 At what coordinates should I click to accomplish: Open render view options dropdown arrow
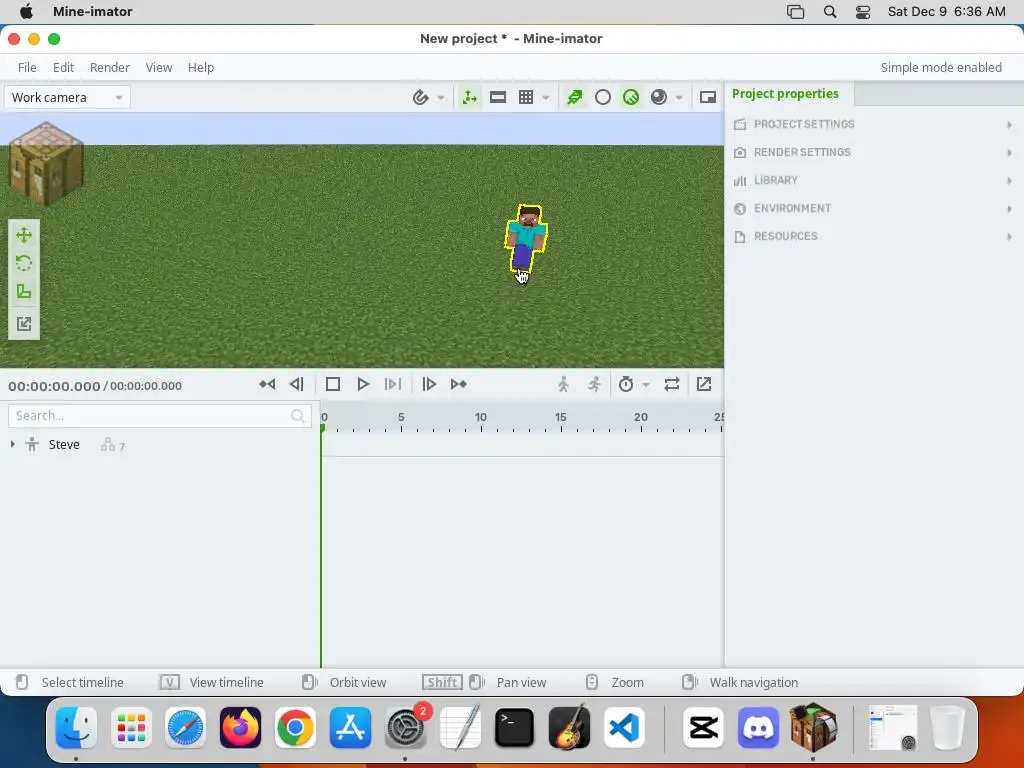(x=679, y=97)
